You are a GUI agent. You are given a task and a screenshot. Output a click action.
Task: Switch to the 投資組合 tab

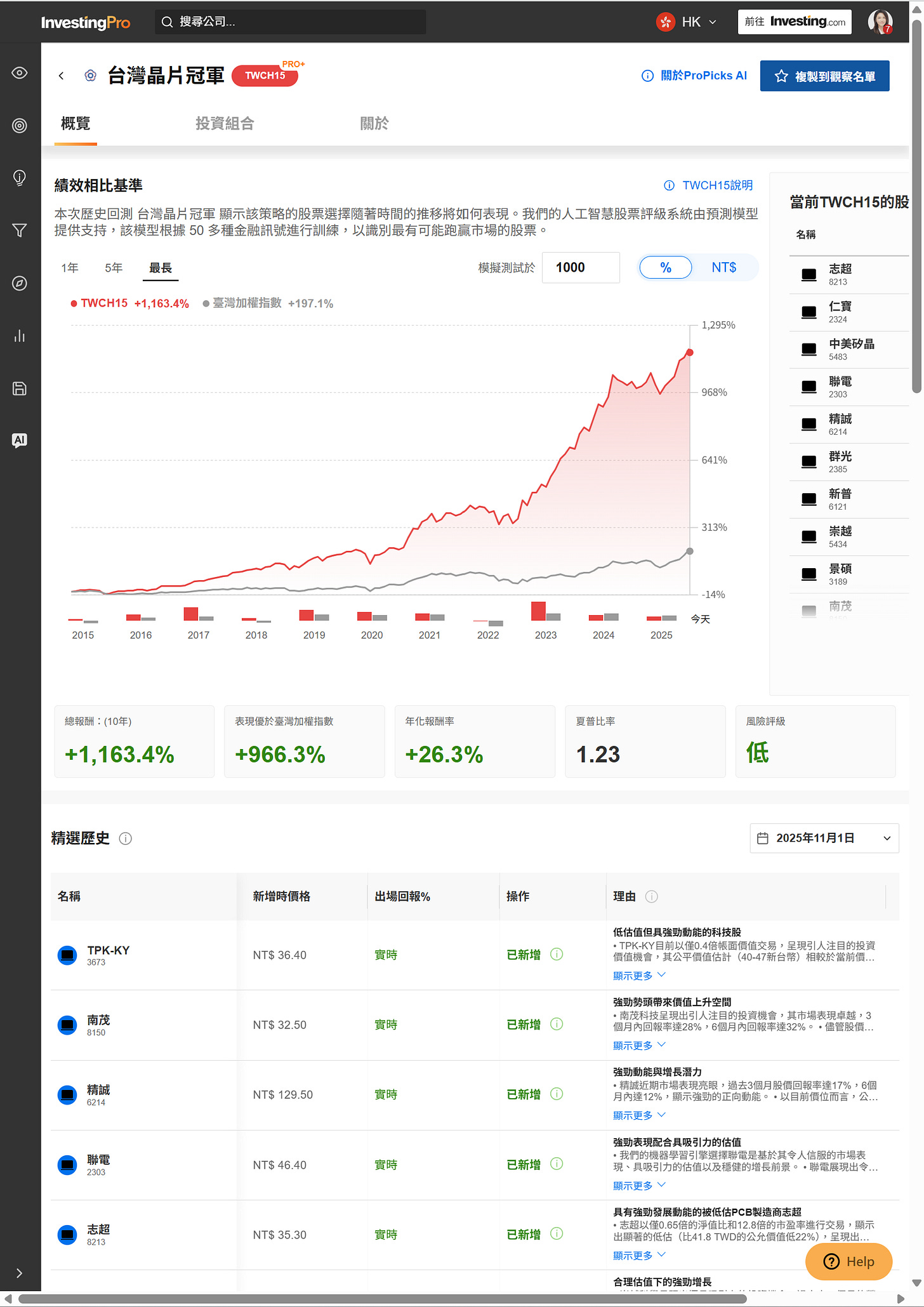click(225, 124)
